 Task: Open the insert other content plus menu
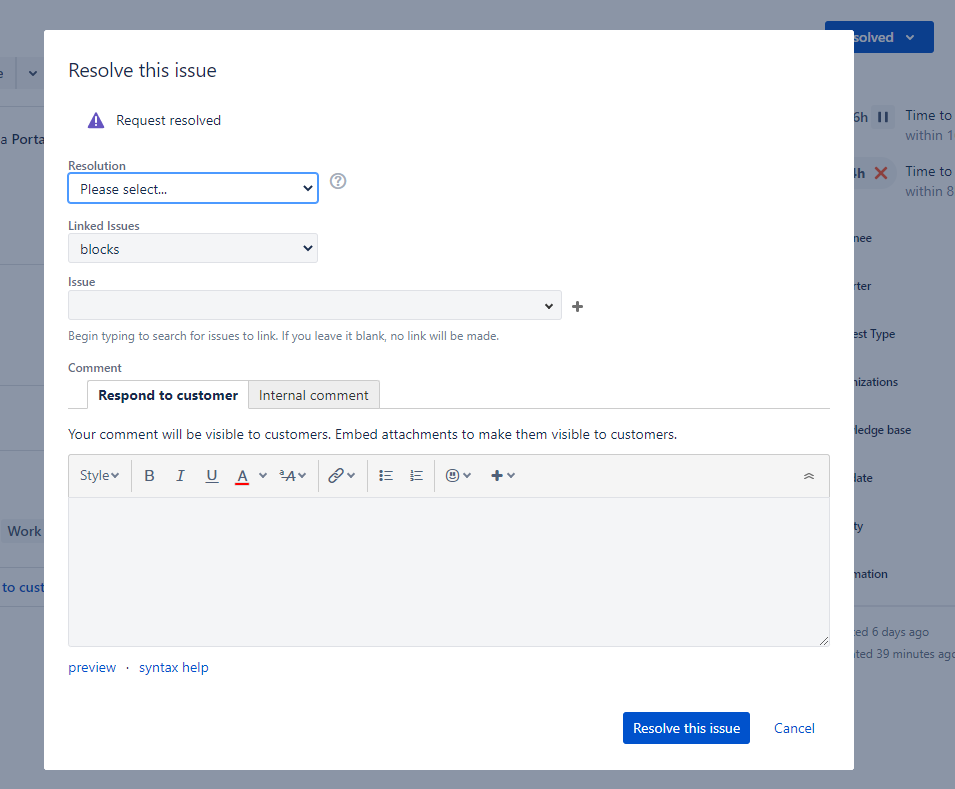[503, 476]
